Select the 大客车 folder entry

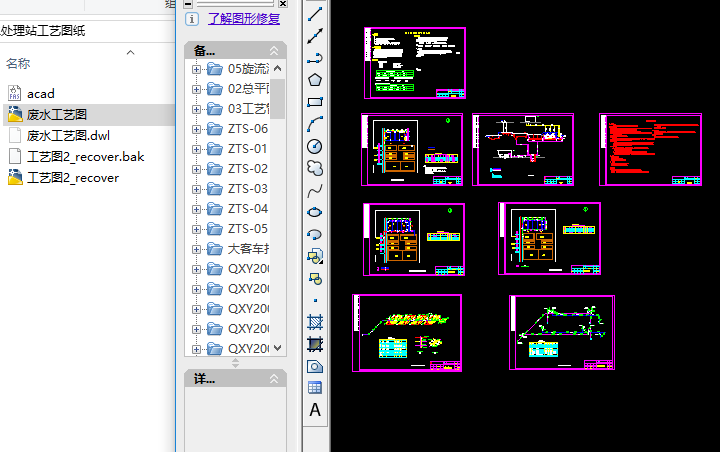pyautogui.click(x=237, y=249)
